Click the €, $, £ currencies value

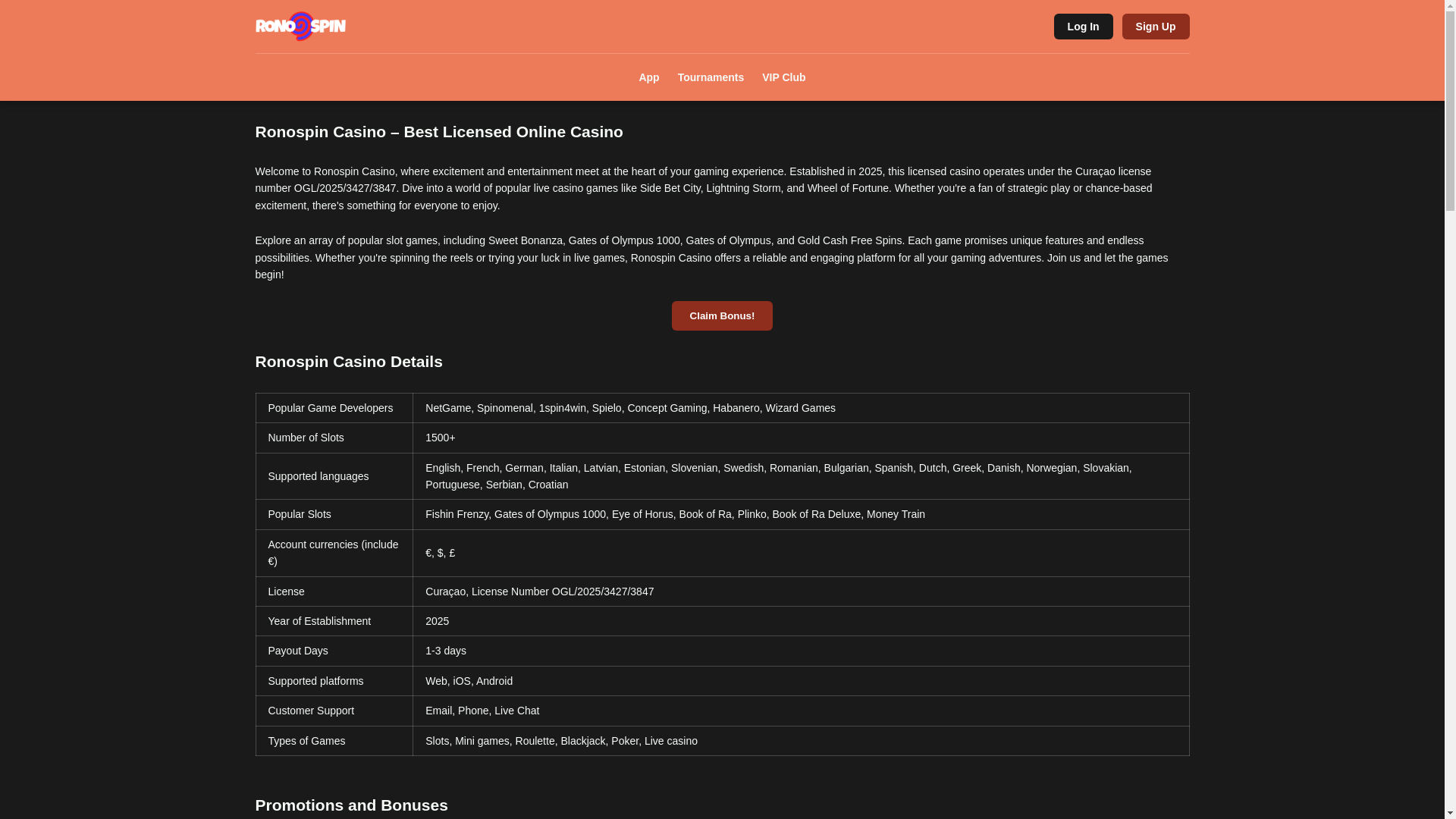801,553
